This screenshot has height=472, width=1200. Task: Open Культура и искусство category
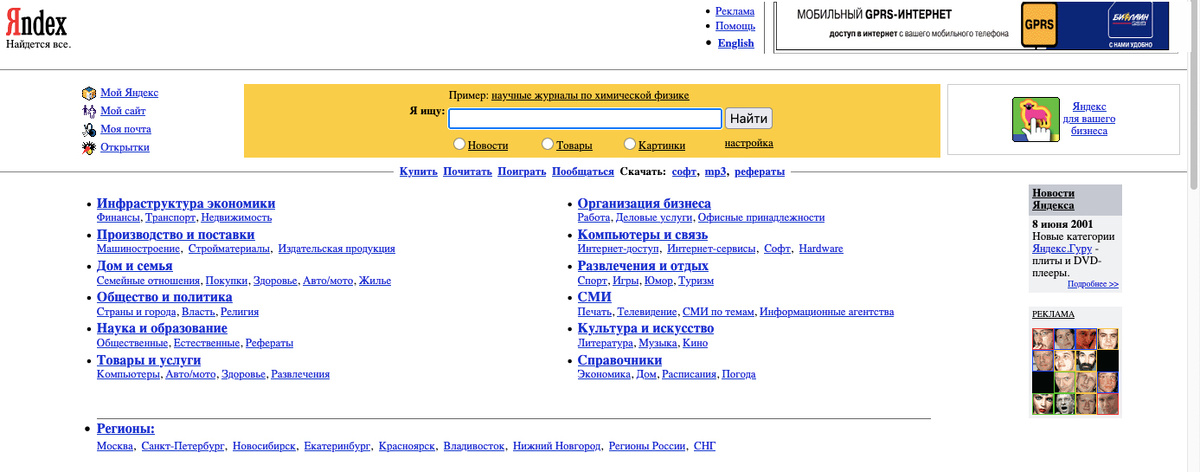(646, 327)
